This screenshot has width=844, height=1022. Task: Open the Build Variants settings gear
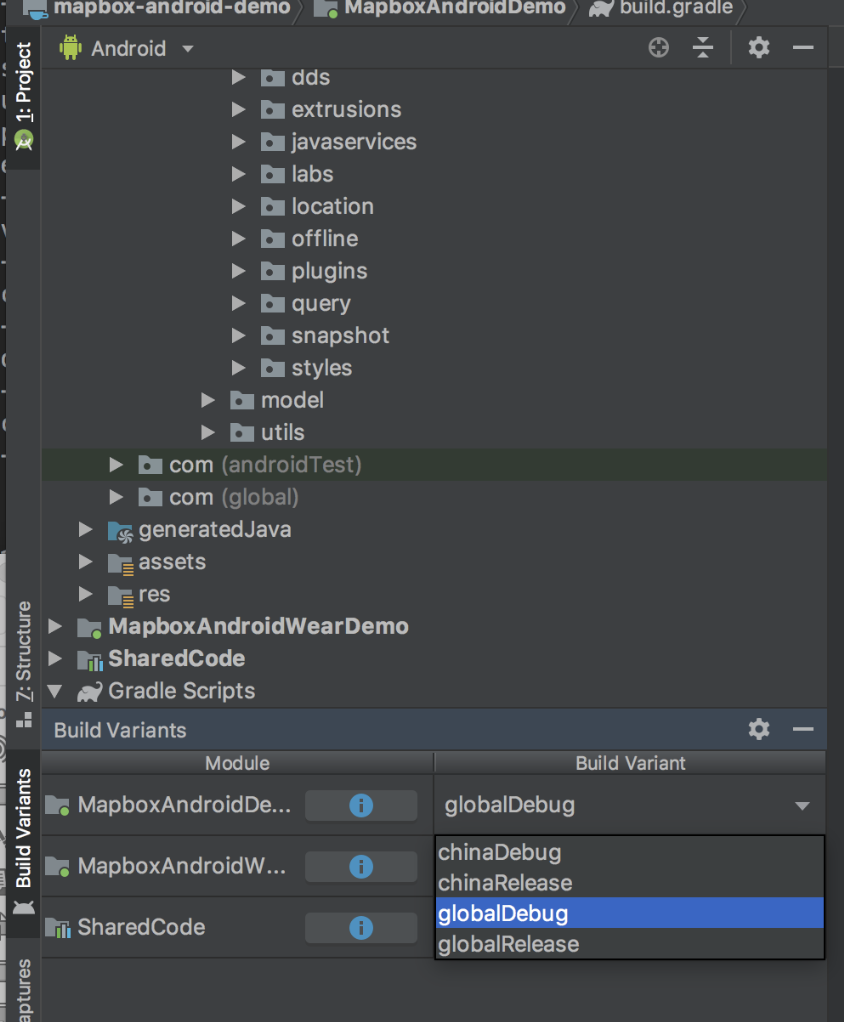(x=758, y=729)
